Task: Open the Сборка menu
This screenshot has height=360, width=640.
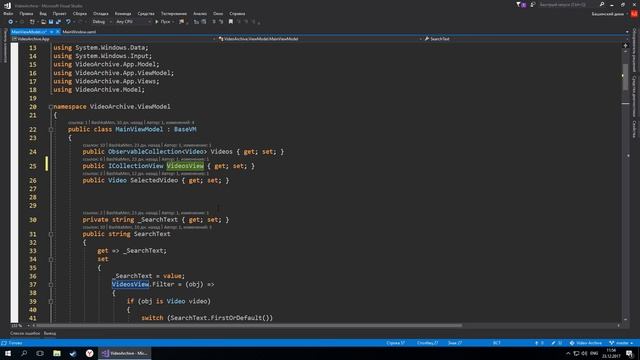Action: (x=80, y=13)
